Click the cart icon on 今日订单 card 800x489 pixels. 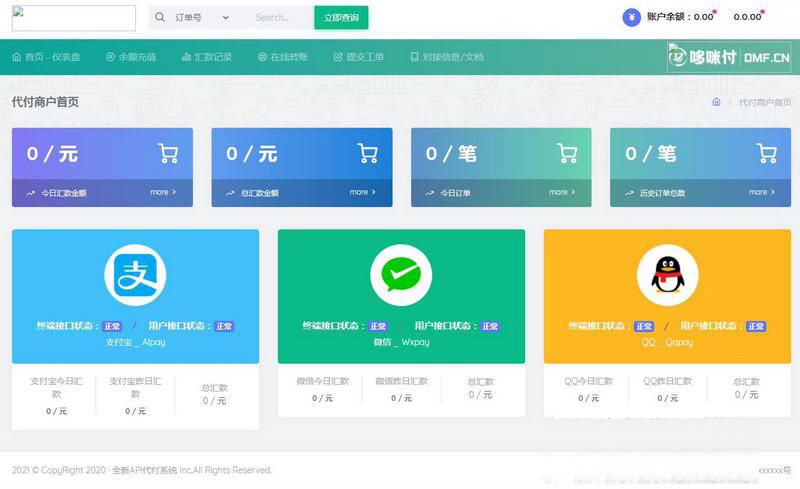click(567, 153)
